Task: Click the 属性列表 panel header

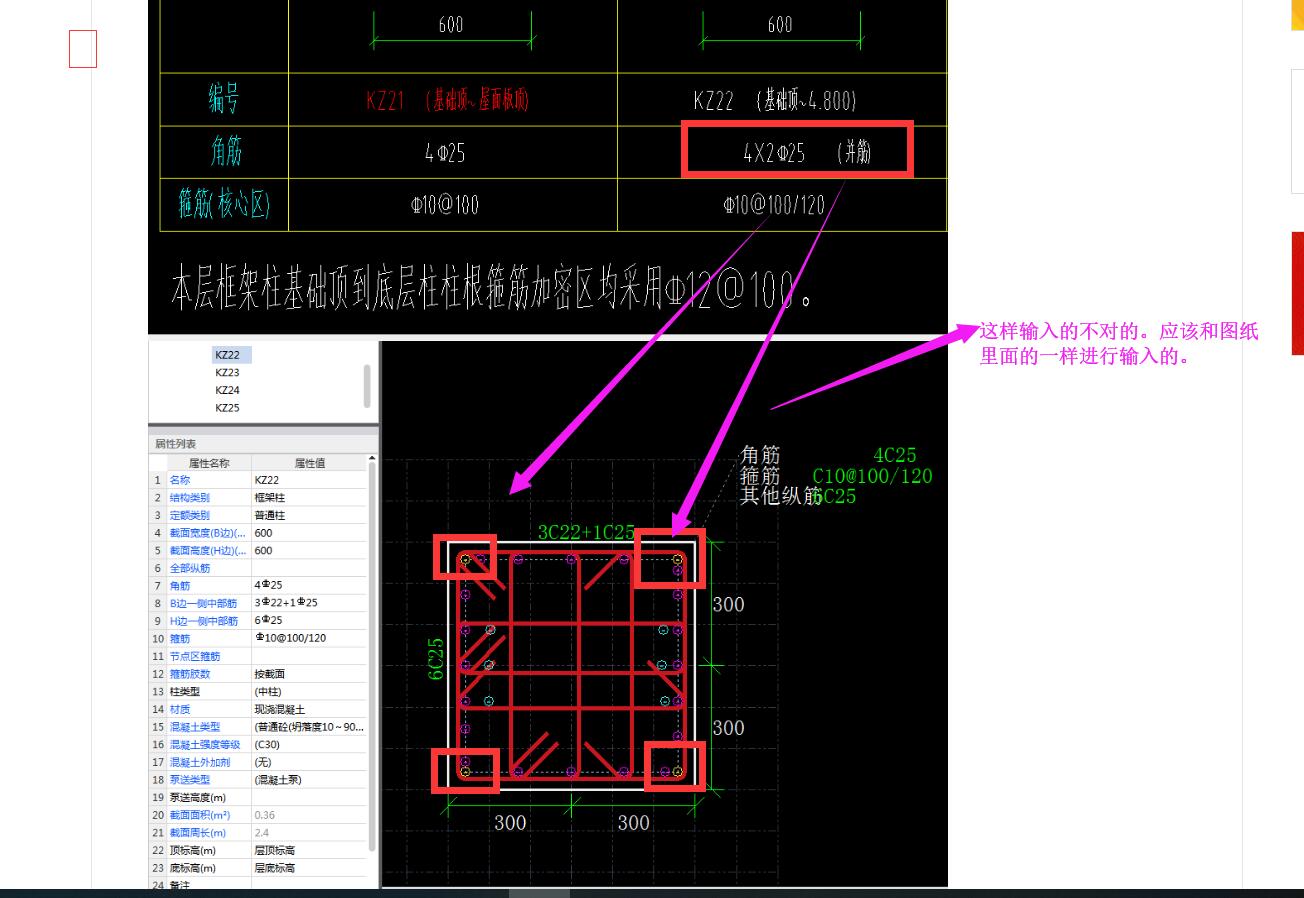Action: click(x=263, y=443)
